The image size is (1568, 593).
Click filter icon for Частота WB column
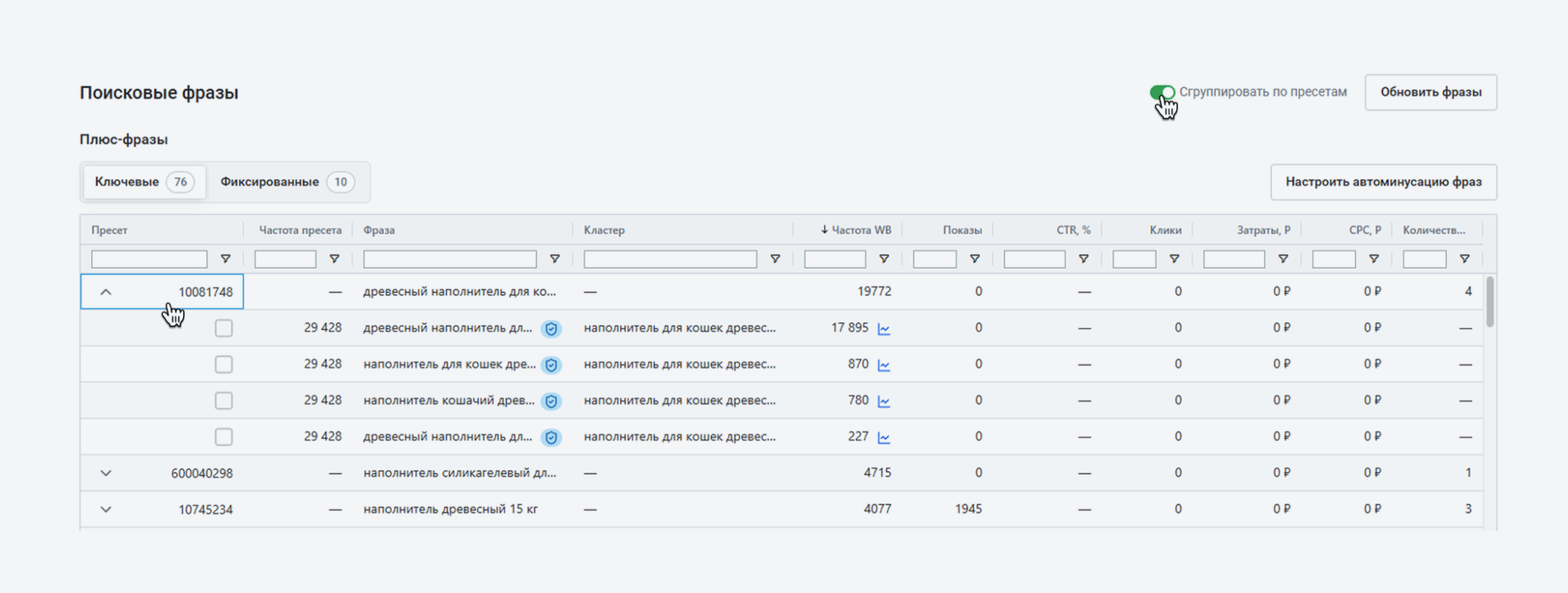tap(884, 259)
